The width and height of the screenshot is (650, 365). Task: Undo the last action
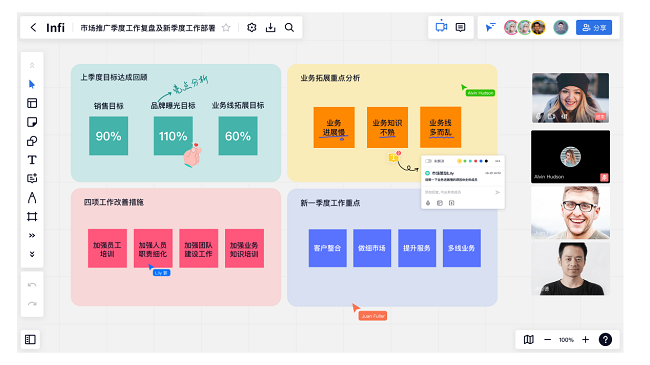click(32, 285)
